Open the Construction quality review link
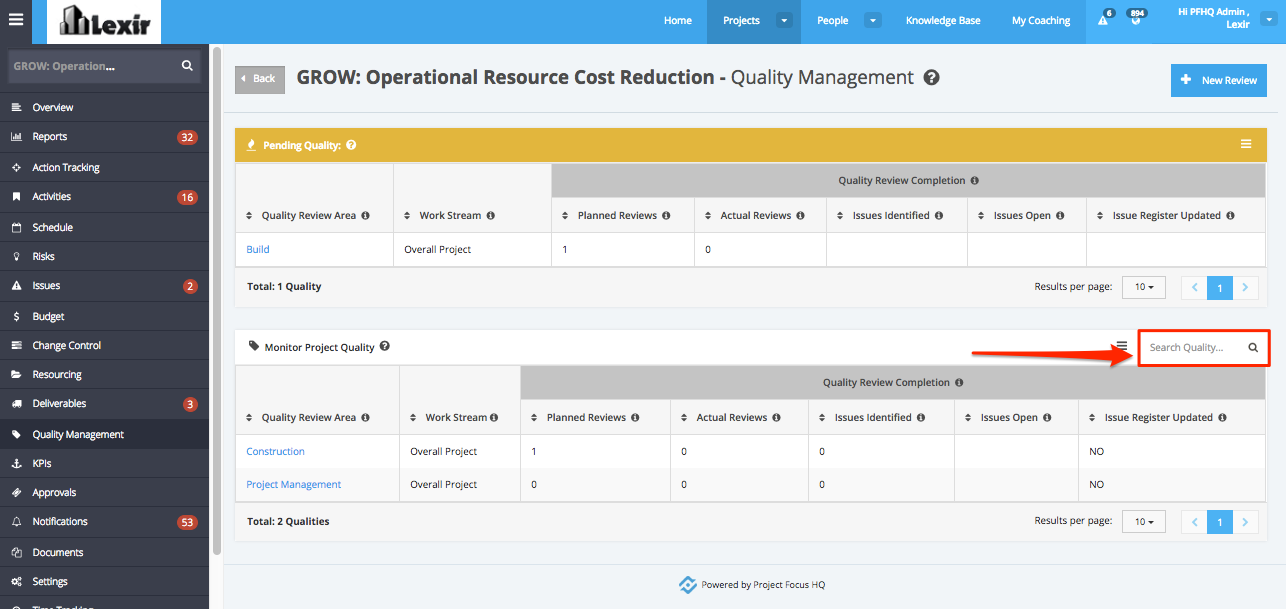This screenshot has width=1286, height=609. click(276, 452)
